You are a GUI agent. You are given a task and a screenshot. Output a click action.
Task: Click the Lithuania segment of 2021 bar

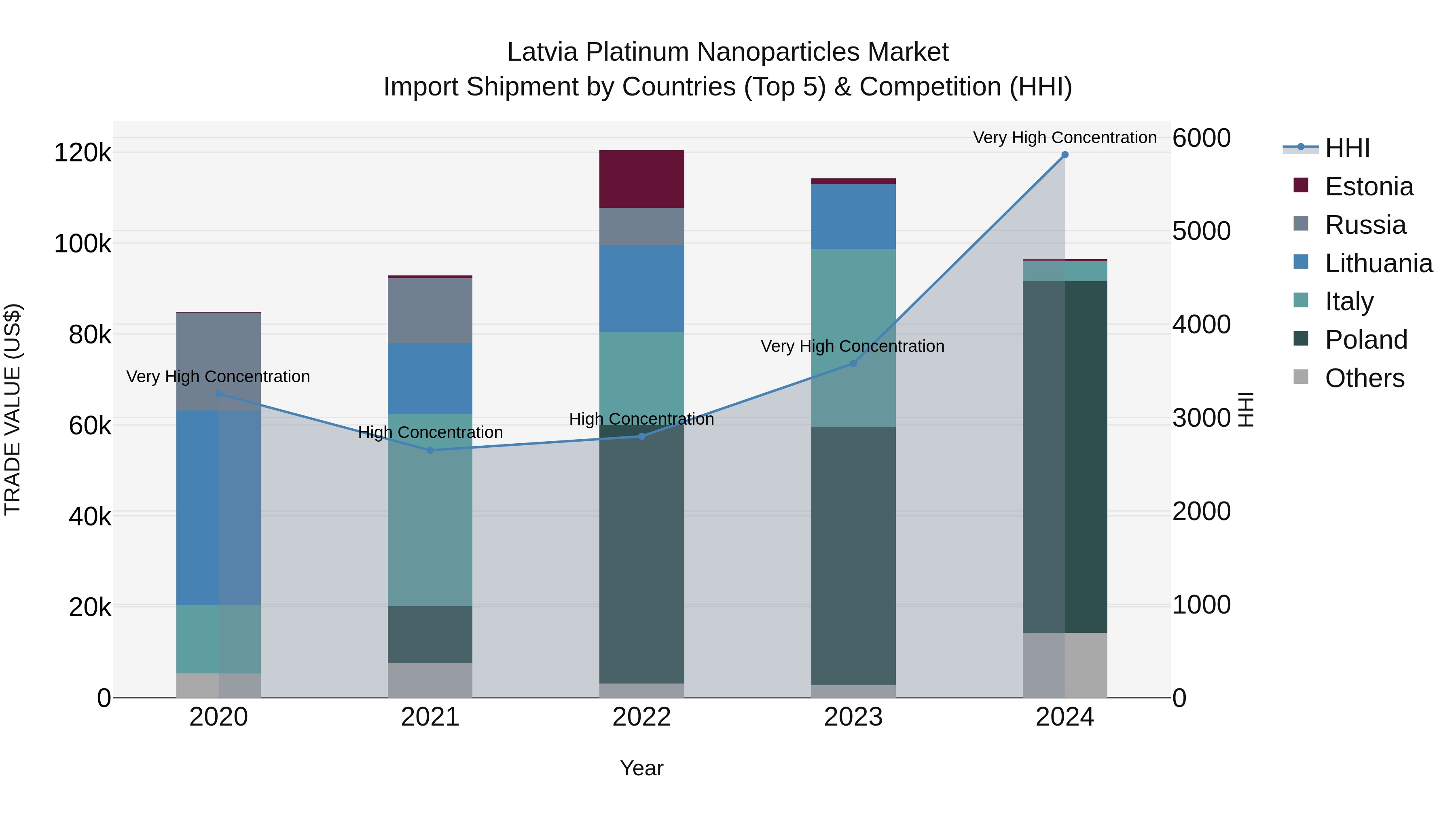[430, 379]
